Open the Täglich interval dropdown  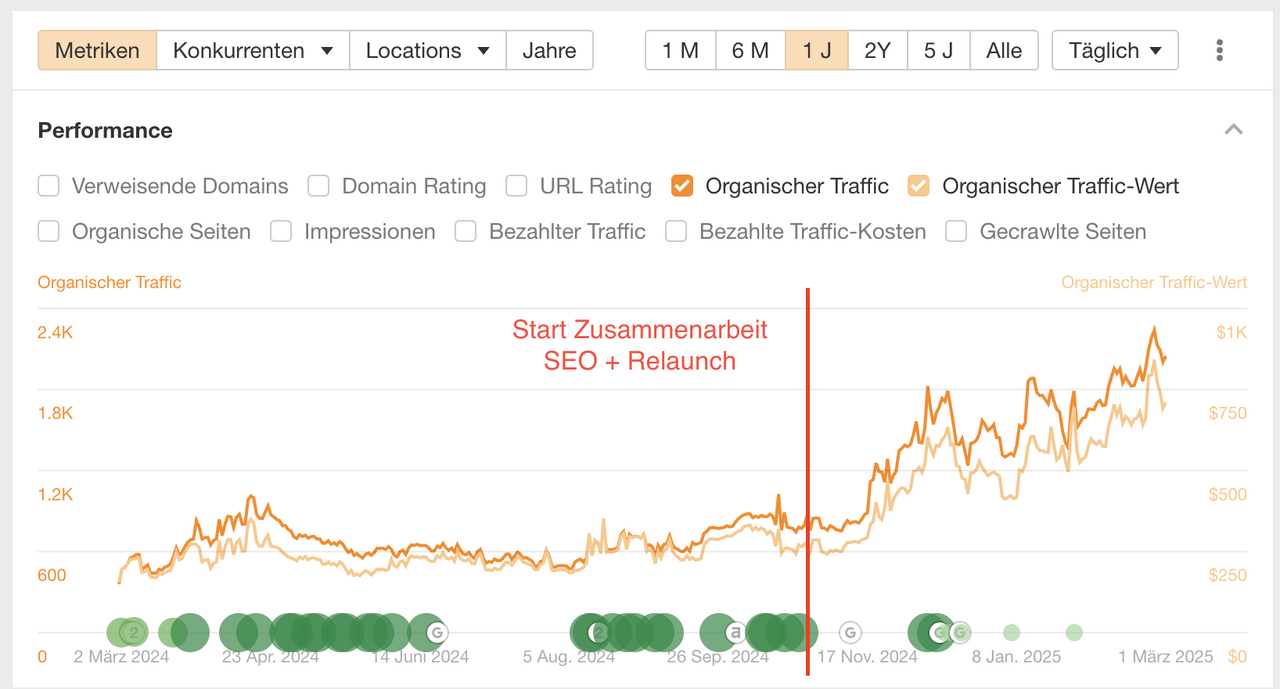[x=1114, y=50]
